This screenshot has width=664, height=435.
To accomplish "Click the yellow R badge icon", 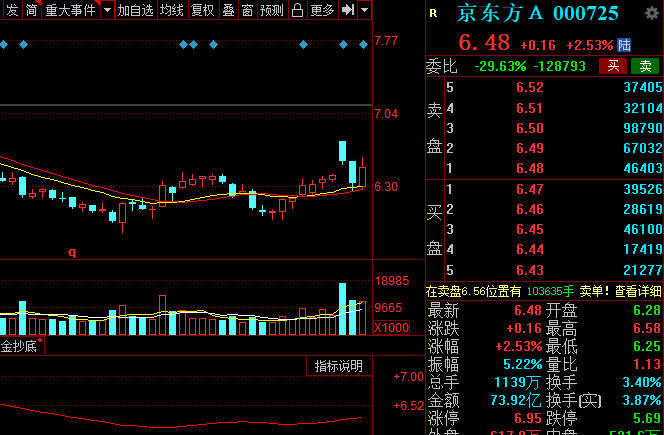I will click(x=433, y=14).
